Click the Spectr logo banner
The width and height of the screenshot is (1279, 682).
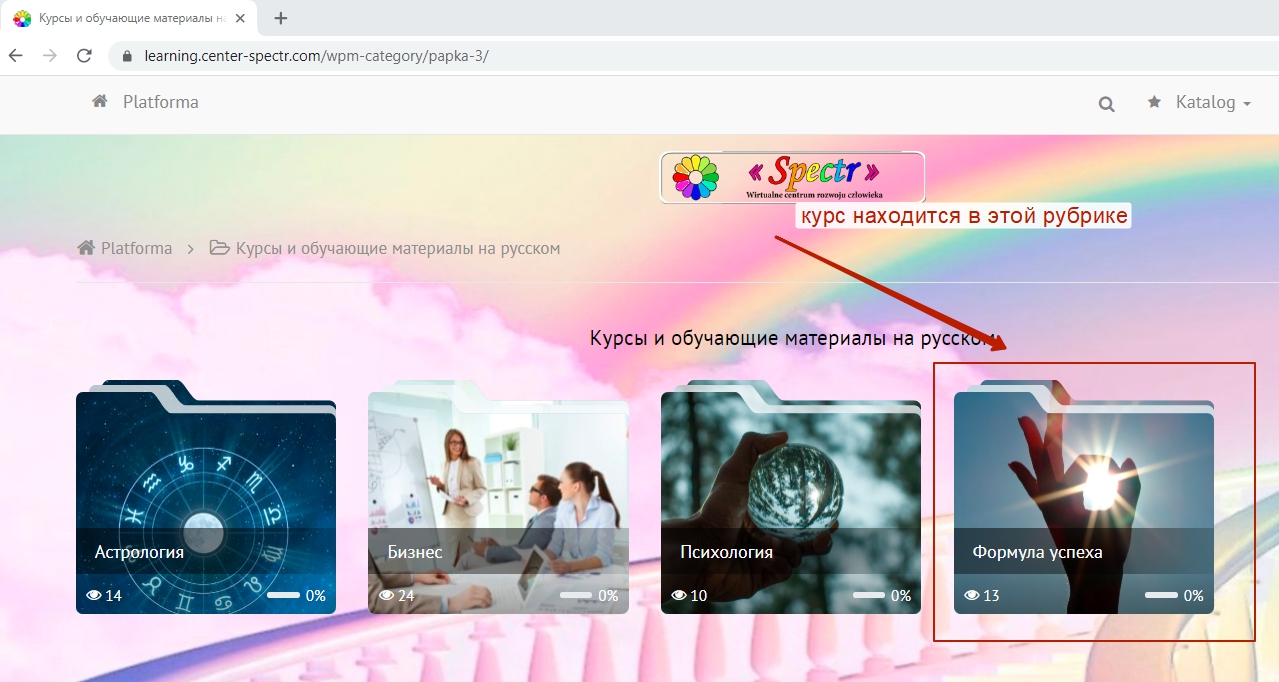point(792,177)
